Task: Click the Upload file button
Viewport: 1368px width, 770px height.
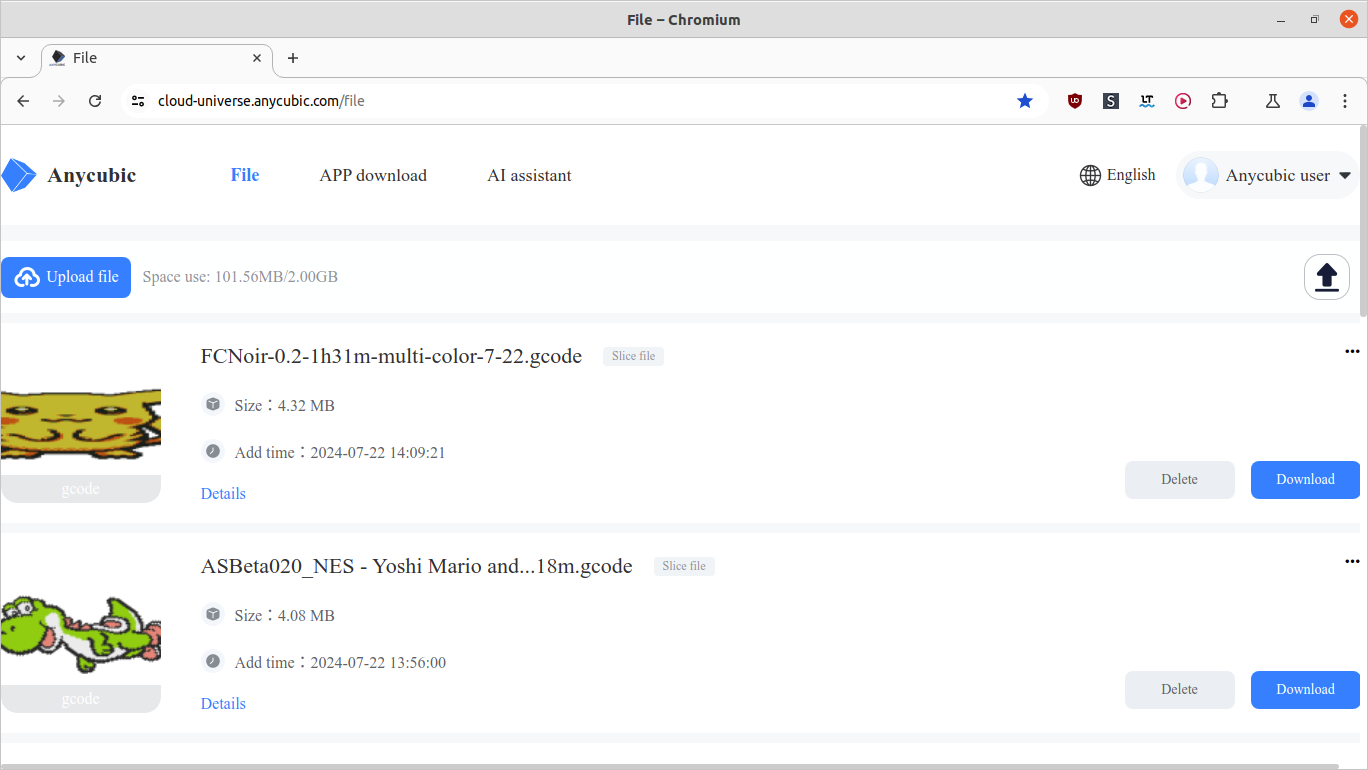Action: 66,277
